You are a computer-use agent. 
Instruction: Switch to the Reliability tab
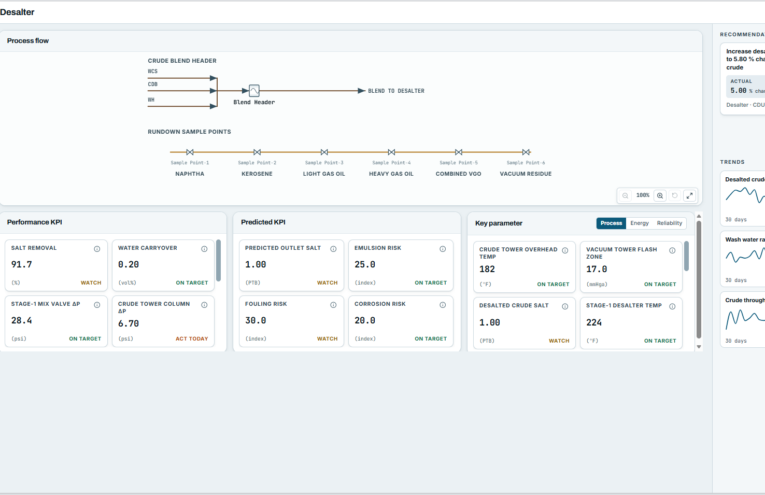tap(669, 223)
